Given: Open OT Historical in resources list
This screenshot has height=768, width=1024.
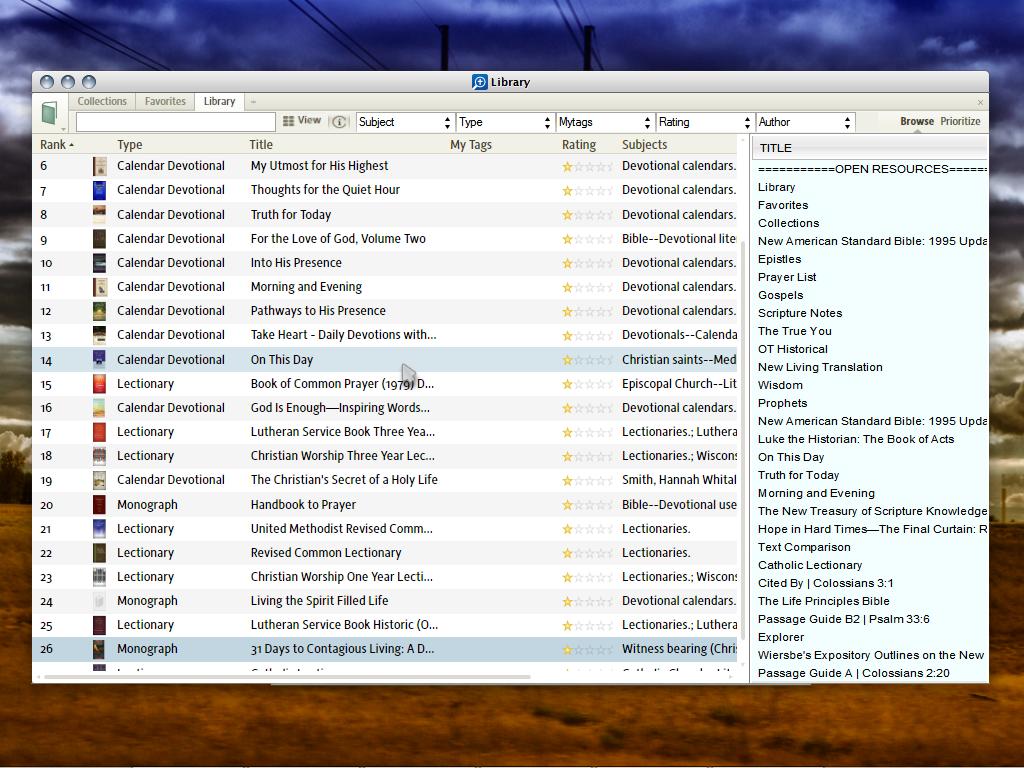Looking at the screenshot, I should pos(793,349).
